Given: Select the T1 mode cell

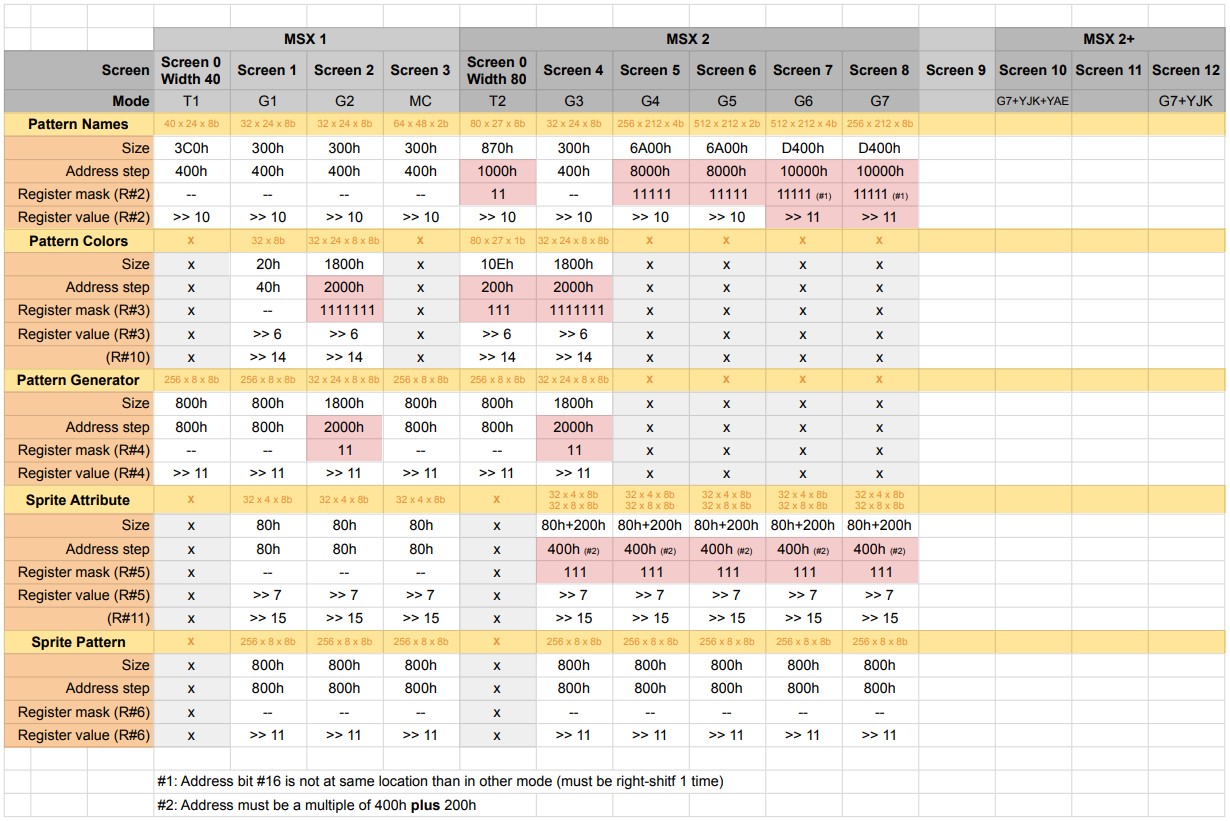Looking at the screenshot, I should 191,101.
